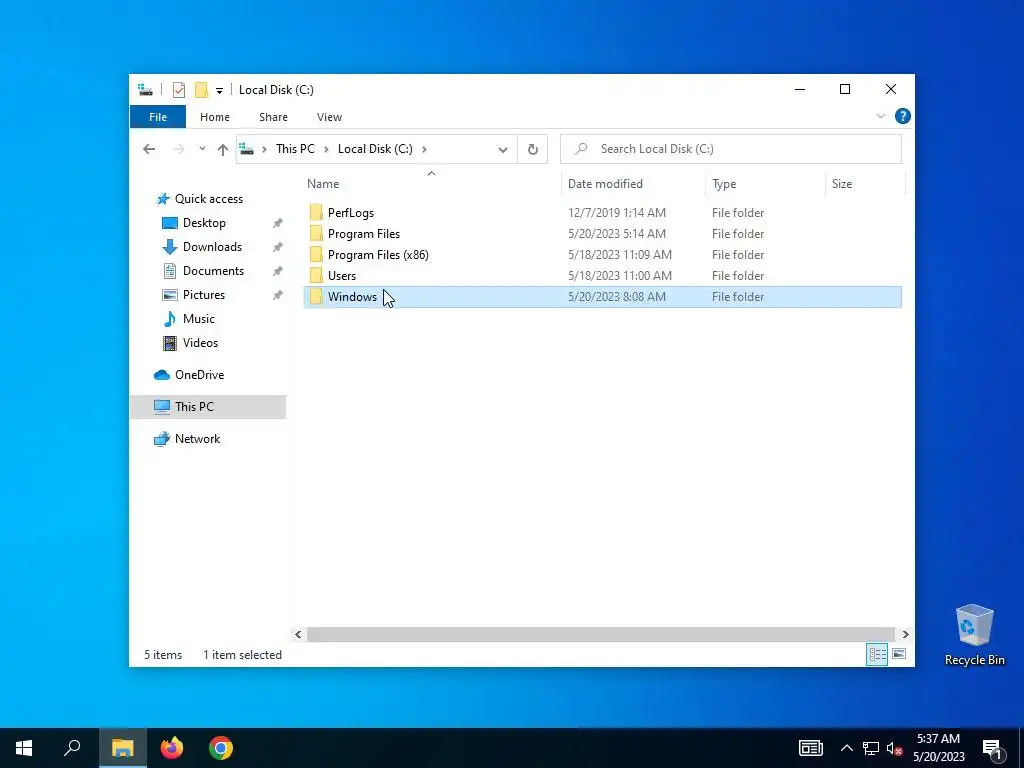Screen dimensions: 1024x768
Task: Open Downloads in the navigation pane
Action: pyautogui.click(x=212, y=247)
